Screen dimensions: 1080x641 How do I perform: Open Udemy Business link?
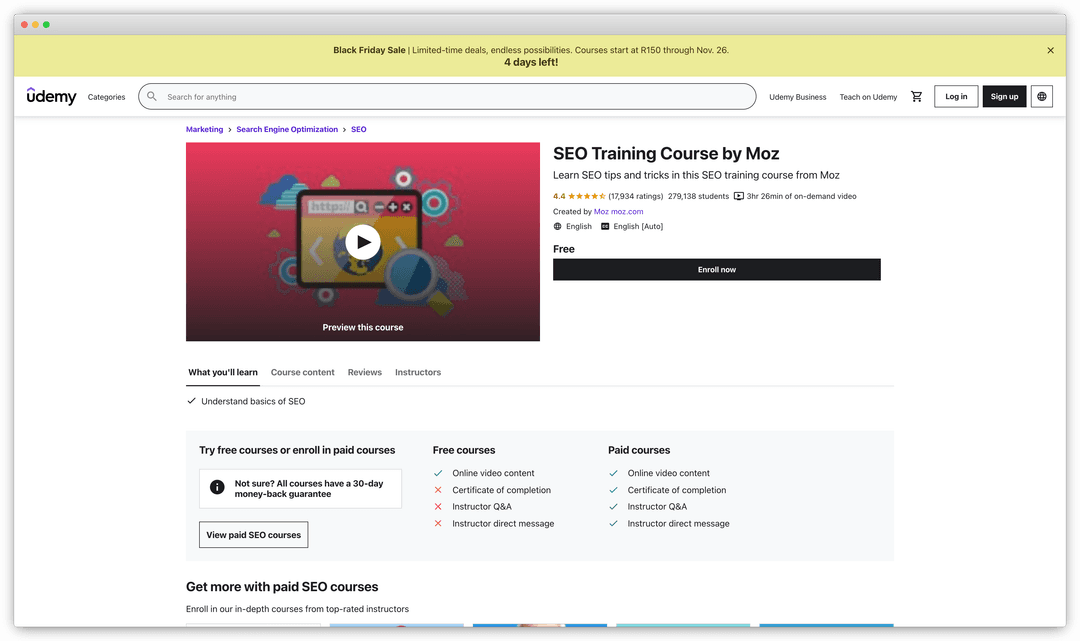[x=798, y=97]
